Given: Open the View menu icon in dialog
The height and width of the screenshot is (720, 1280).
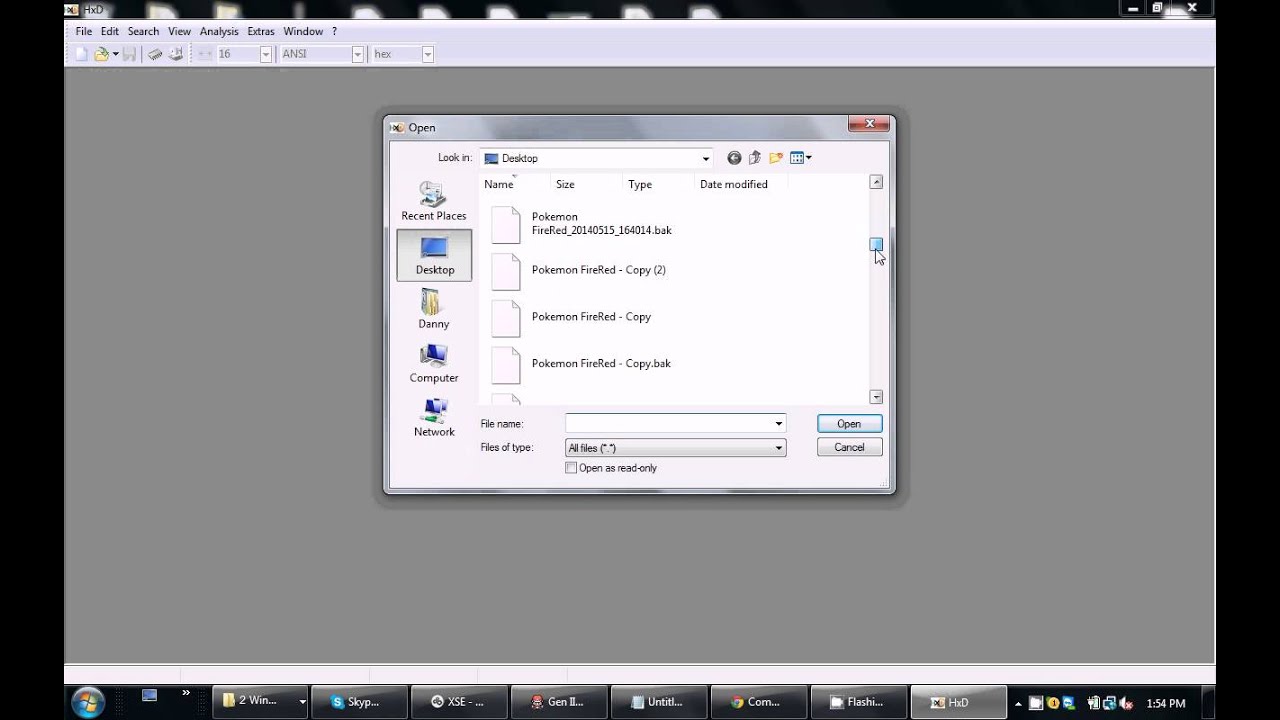Looking at the screenshot, I should point(800,158).
